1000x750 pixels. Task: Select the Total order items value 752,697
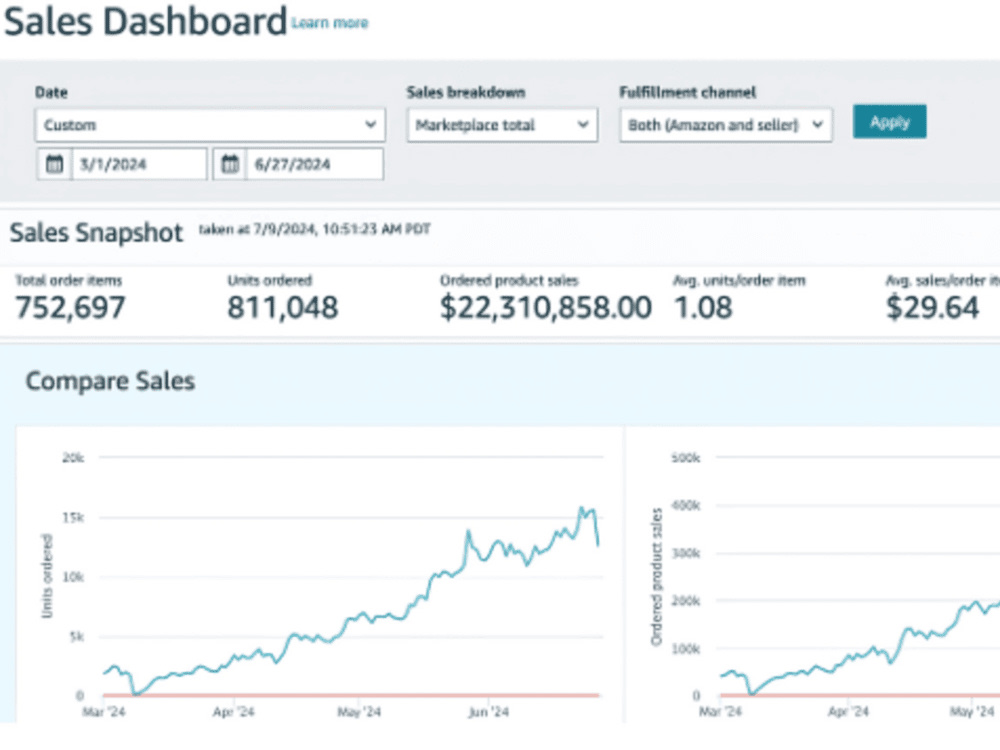click(70, 307)
